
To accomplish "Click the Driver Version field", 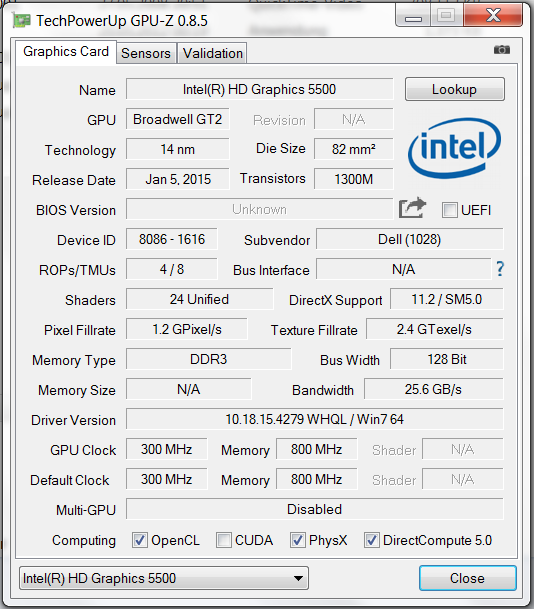I will point(315,419).
